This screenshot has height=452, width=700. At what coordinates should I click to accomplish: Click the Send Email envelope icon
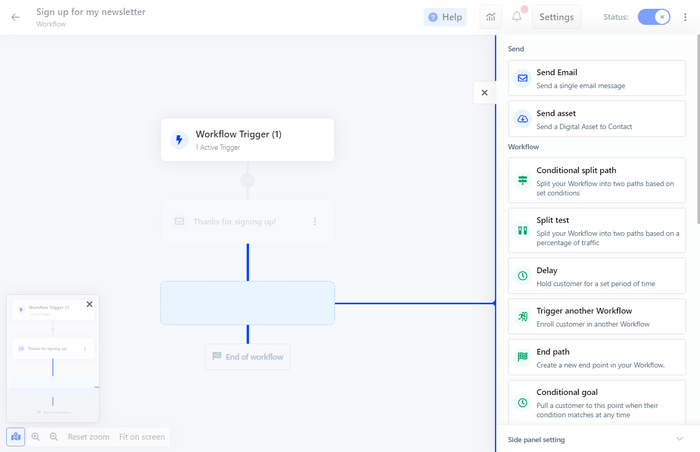pos(522,78)
